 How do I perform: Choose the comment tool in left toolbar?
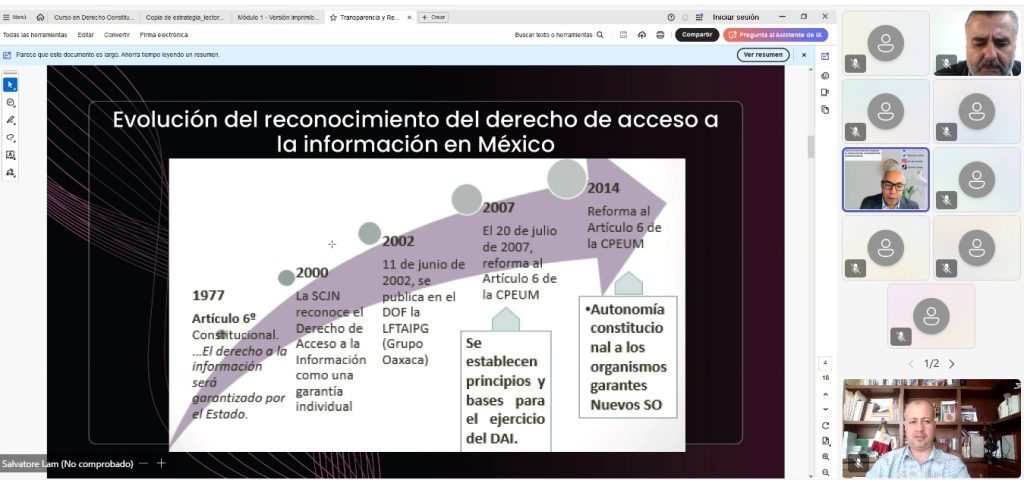click(11, 102)
